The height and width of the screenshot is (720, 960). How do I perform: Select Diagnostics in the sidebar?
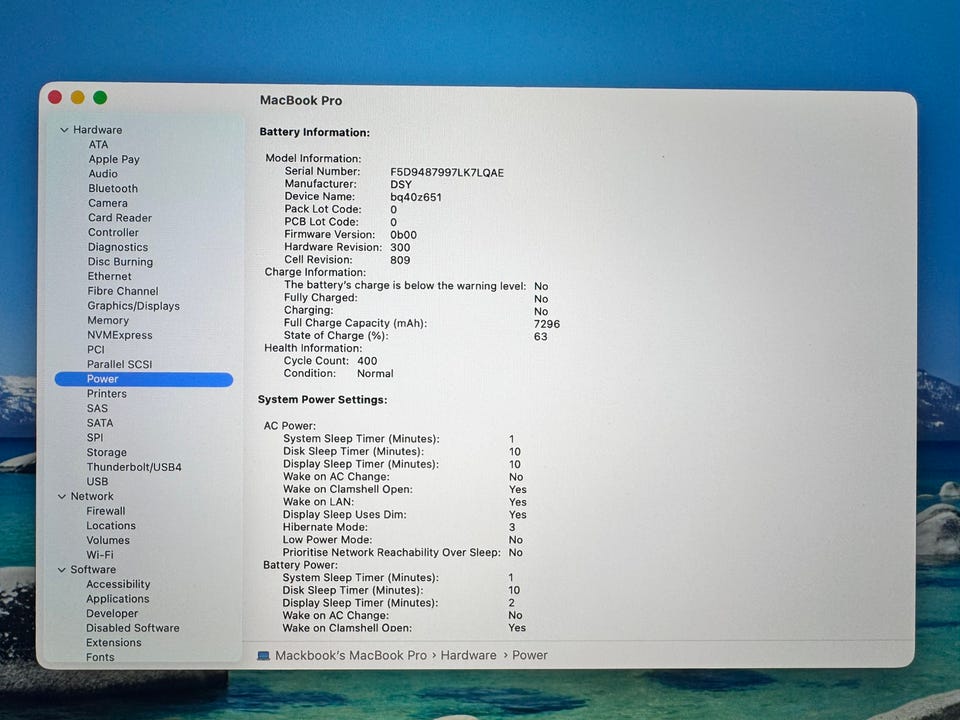(x=118, y=247)
